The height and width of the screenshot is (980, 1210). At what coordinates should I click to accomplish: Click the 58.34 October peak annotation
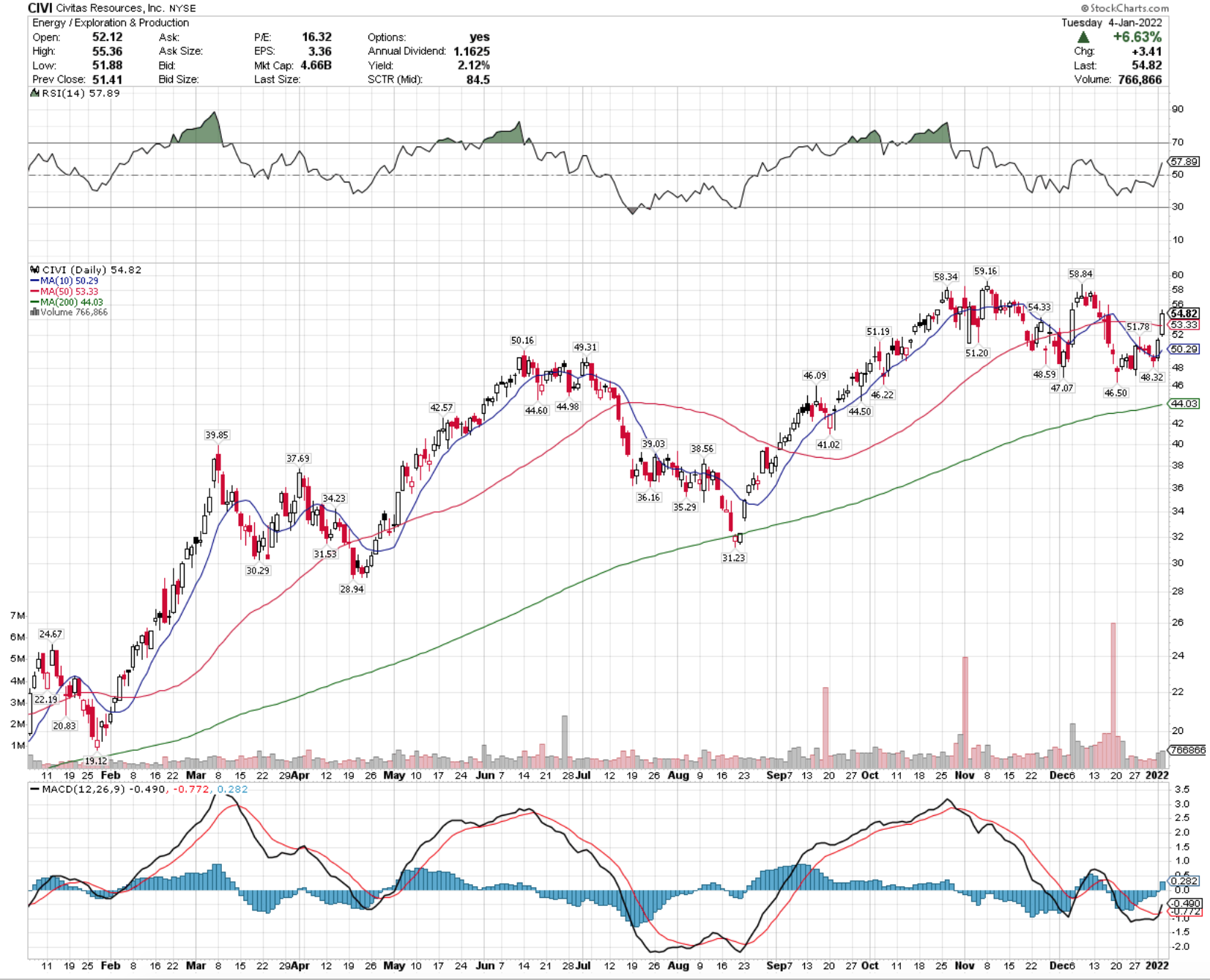click(946, 277)
